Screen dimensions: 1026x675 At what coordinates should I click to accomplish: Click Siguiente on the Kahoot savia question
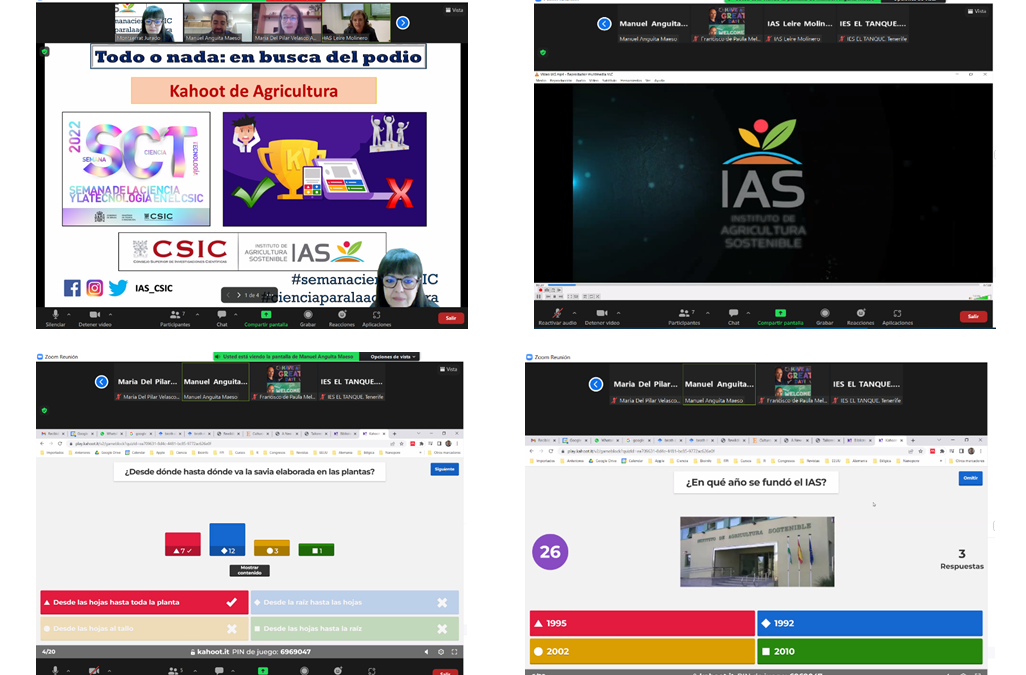444,469
